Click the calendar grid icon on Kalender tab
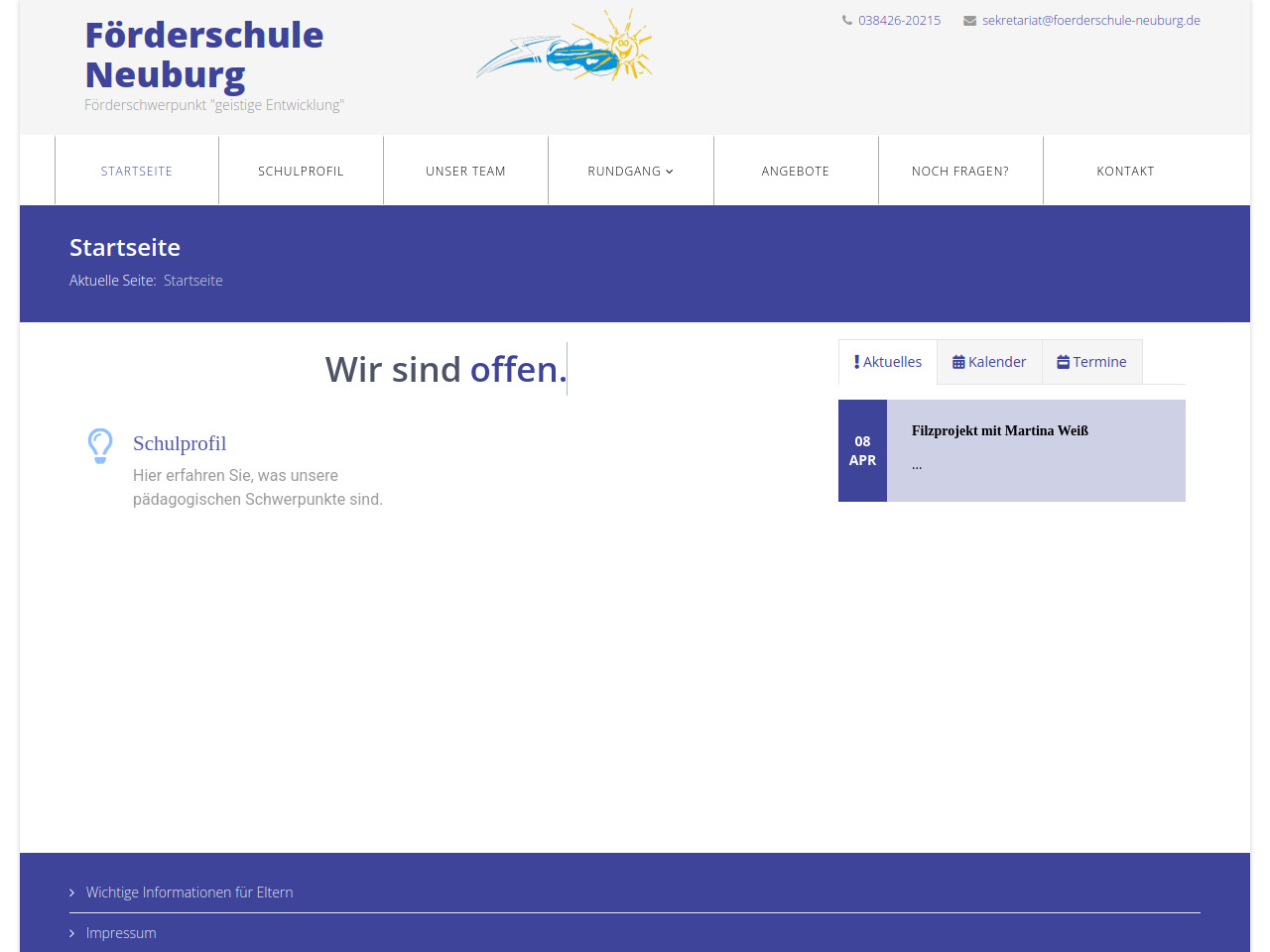The width and height of the screenshot is (1270, 952). pyautogui.click(x=958, y=363)
